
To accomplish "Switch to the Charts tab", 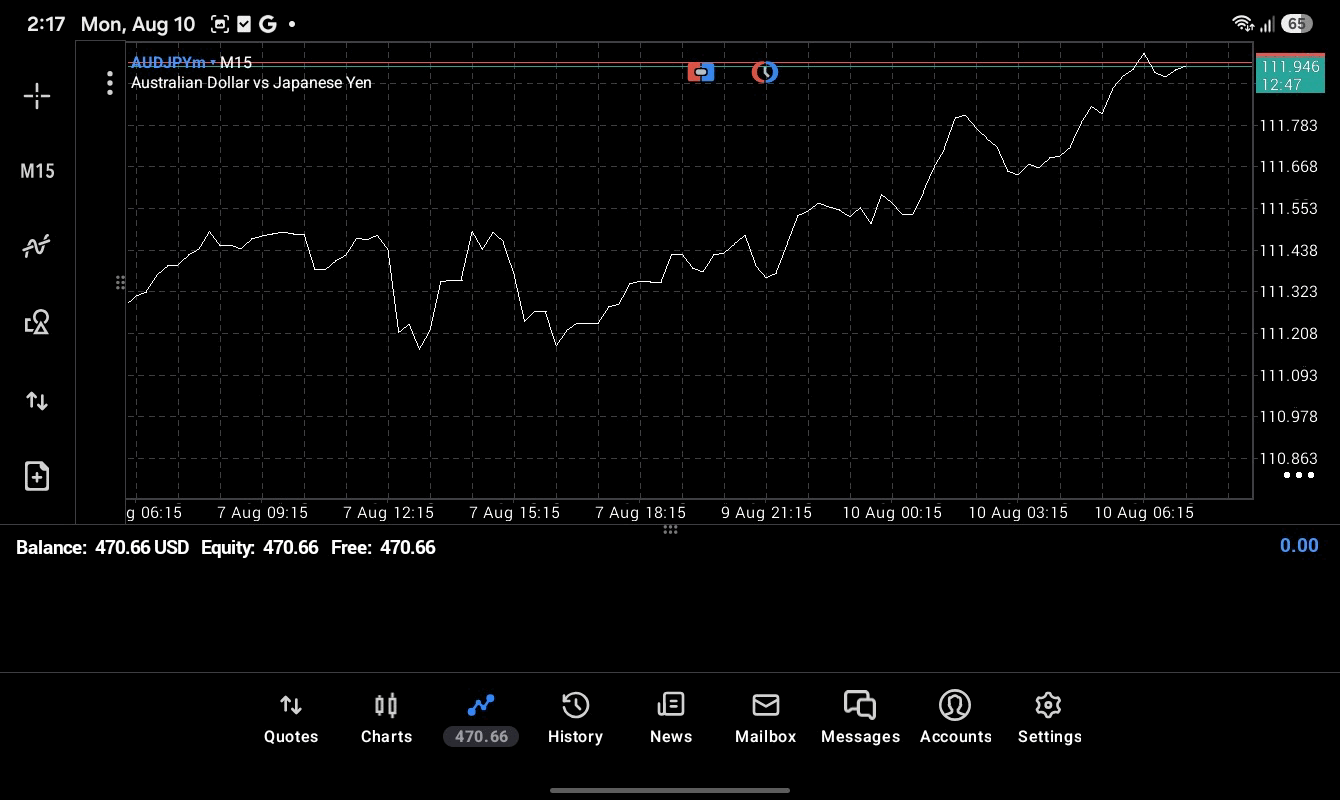I will pos(386,719).
